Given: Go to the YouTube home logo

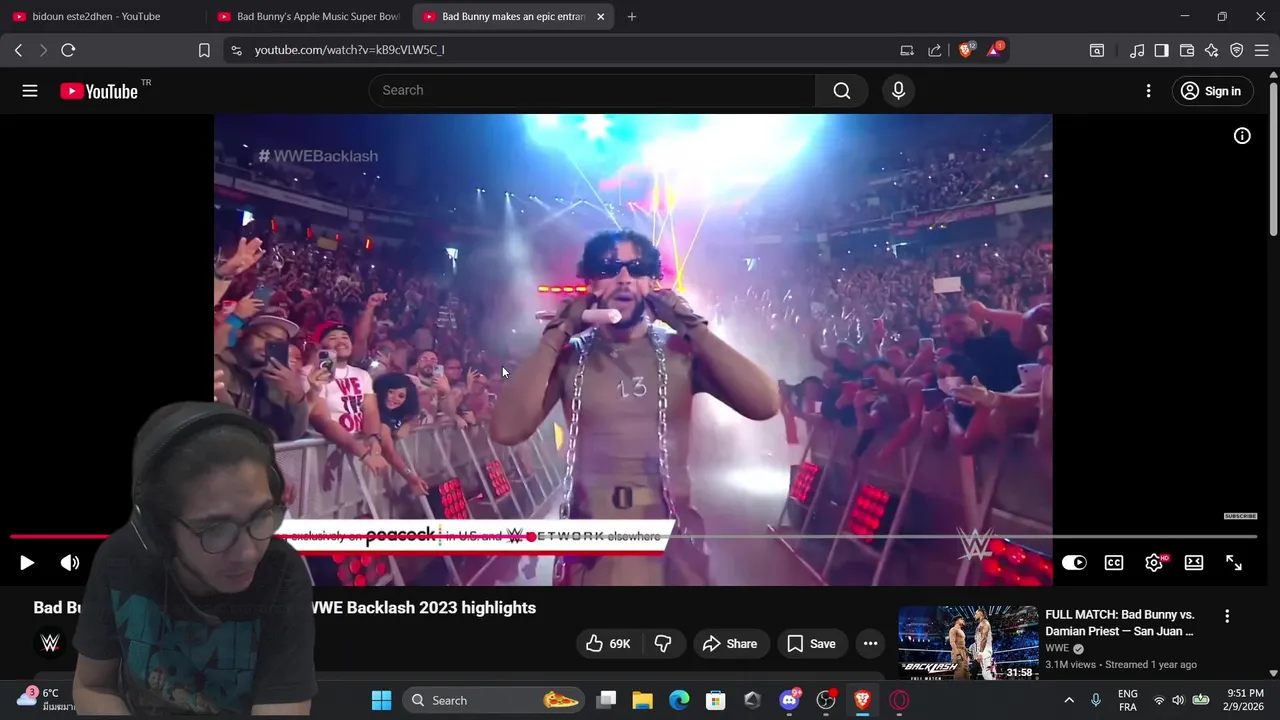Looking at the screenshot, I should tap(99, 91).
